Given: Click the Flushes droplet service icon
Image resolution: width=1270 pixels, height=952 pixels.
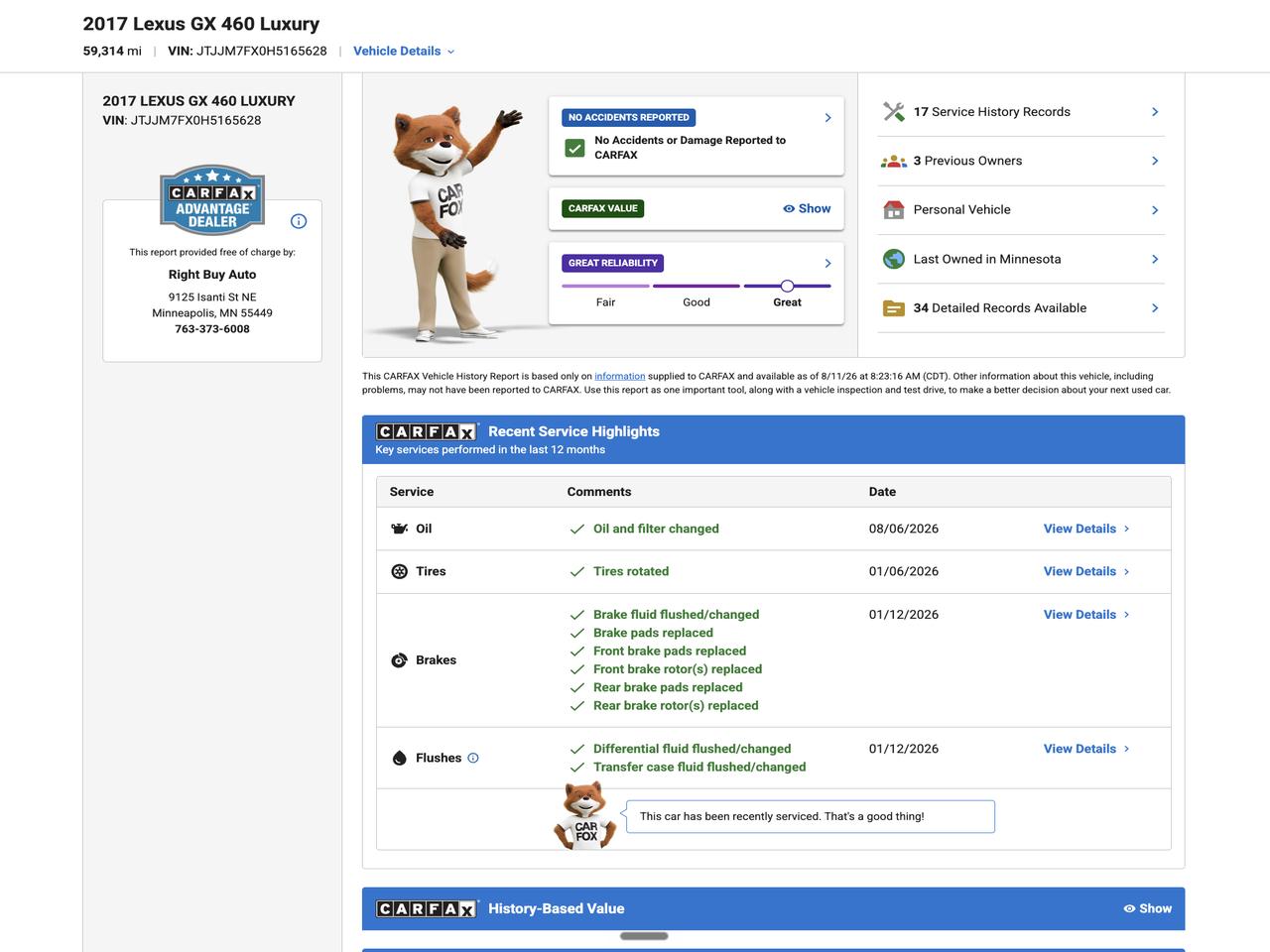Looking at the screenshot, I should point(399,758).
